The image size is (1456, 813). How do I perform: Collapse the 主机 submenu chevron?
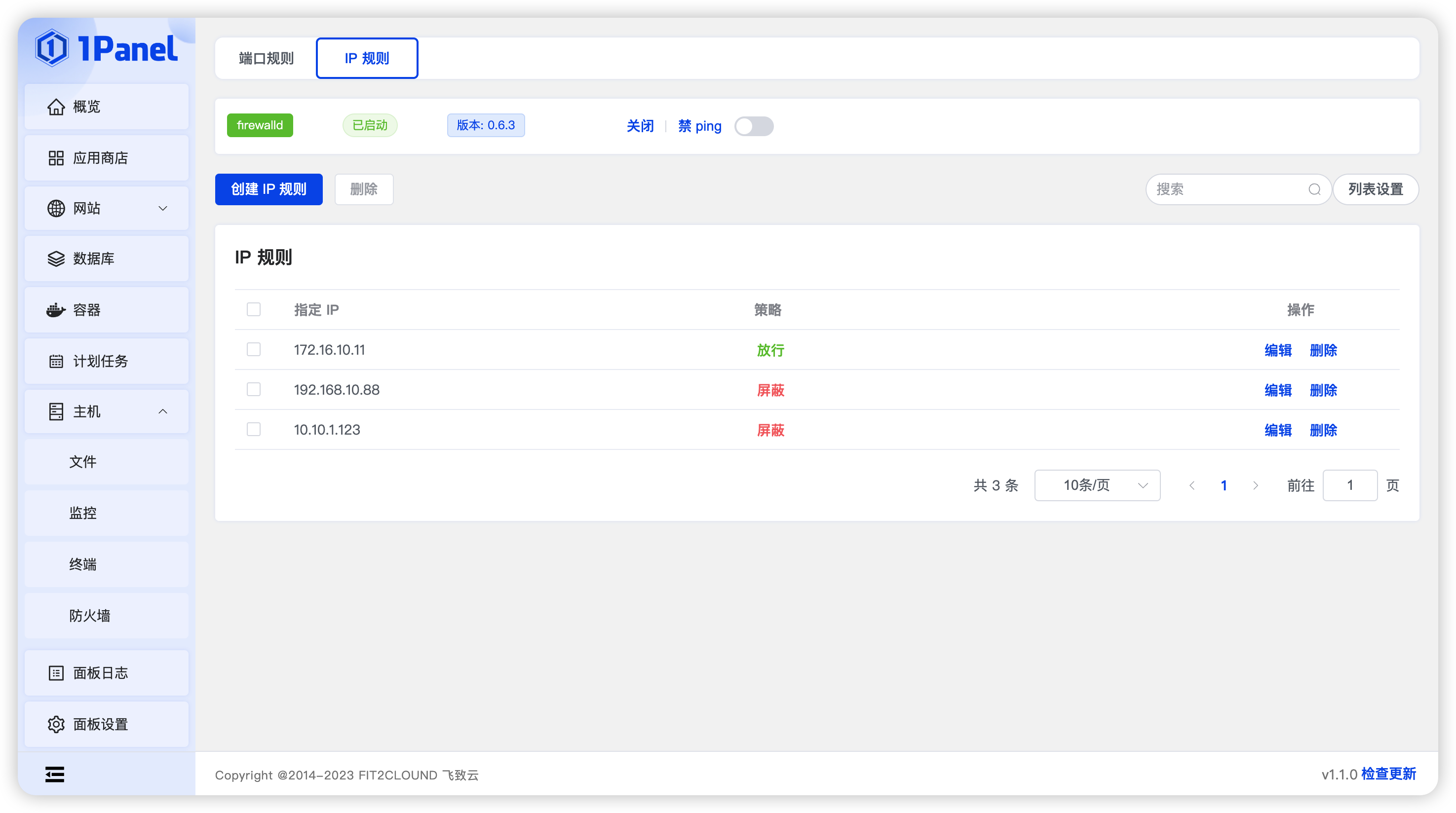point(163,412)
